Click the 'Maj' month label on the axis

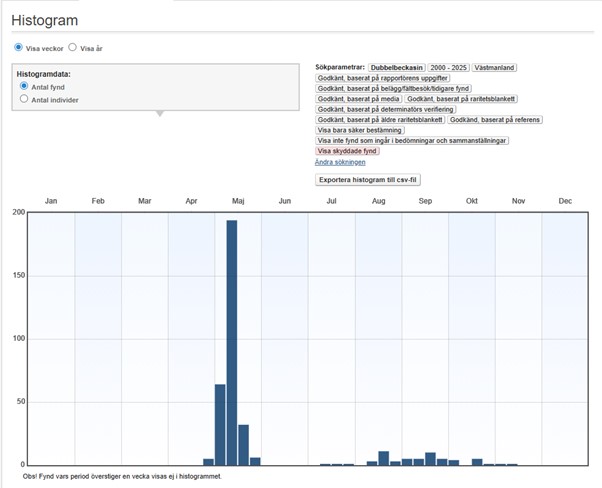[x=237, y=202]
